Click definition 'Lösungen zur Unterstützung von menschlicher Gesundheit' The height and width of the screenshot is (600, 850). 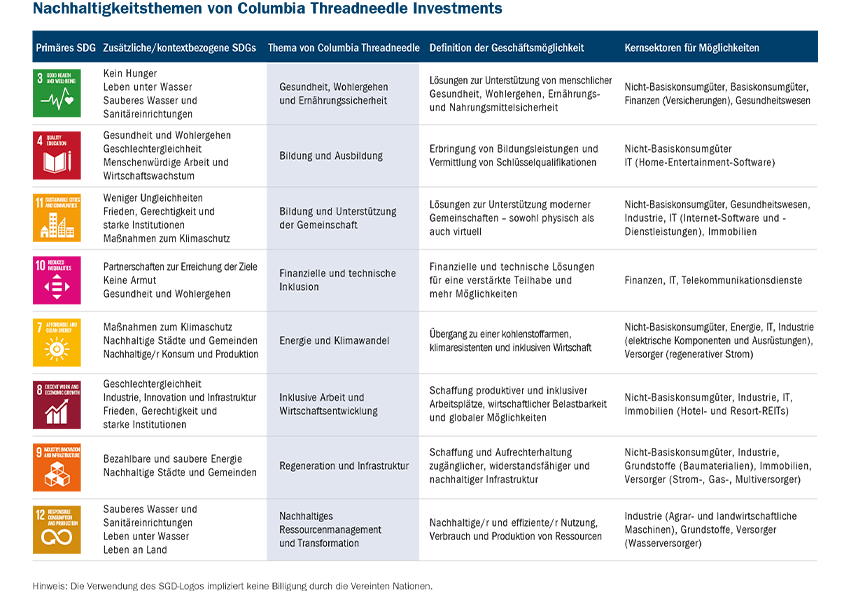click(520, 94)
